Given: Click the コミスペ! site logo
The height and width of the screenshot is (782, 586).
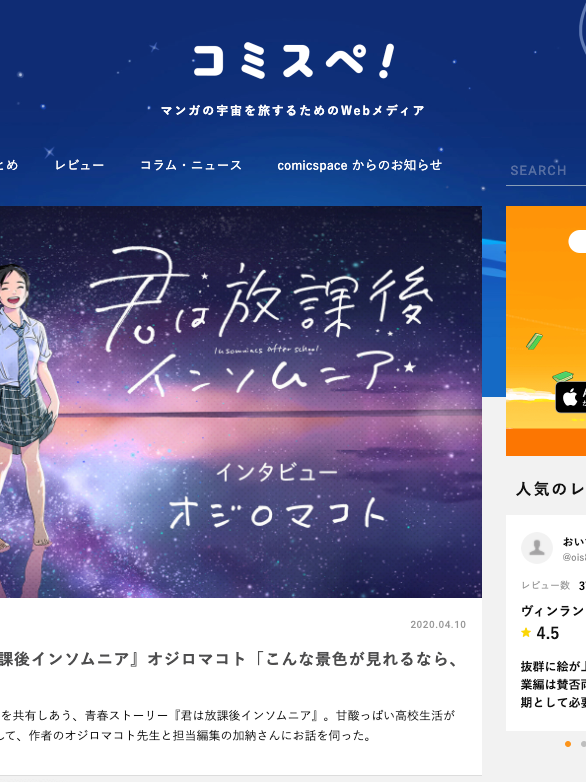Looking at the screenshot, I should coord(293,61).
